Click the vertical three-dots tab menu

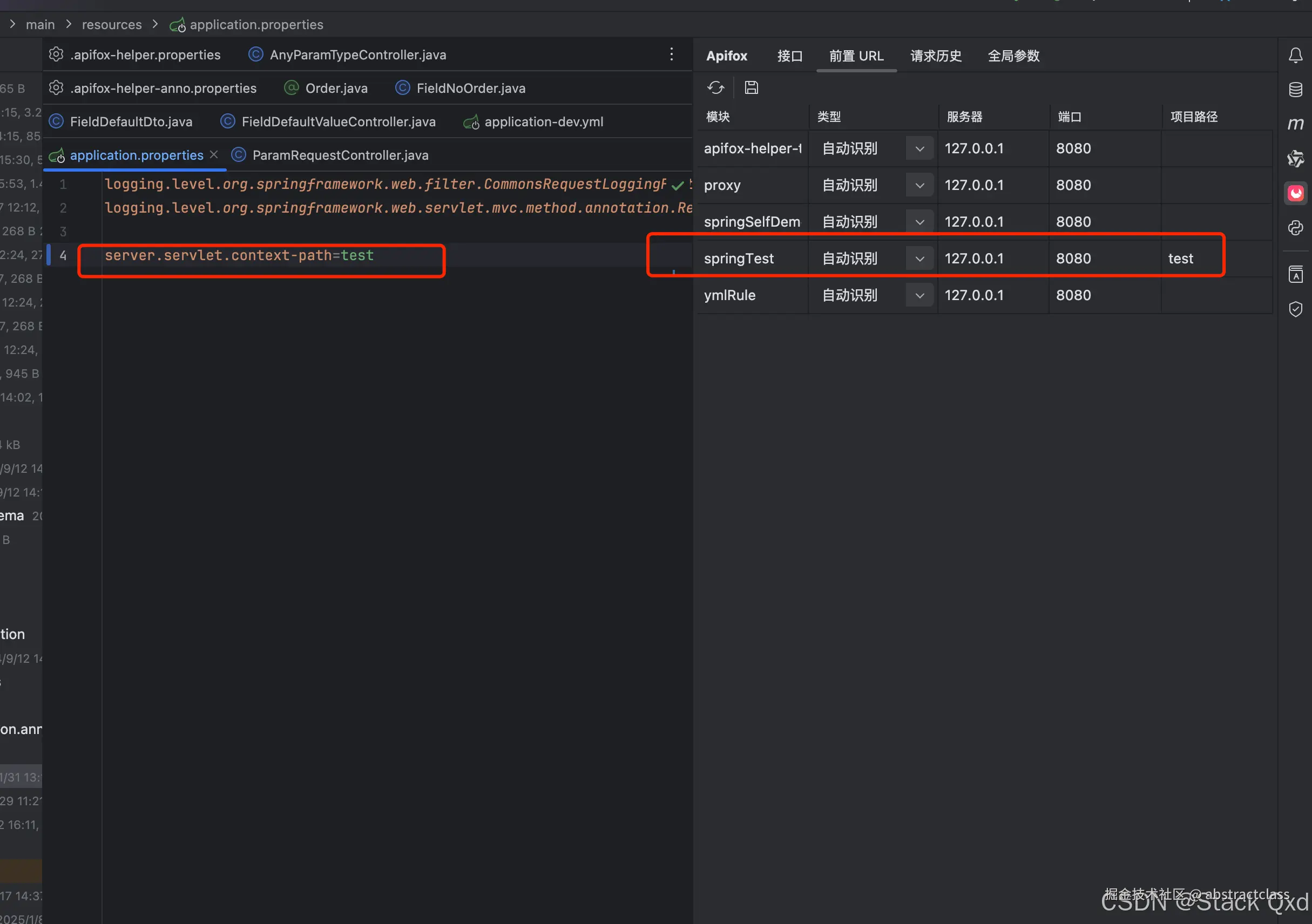pyautogui.click(x=672, y=55)
